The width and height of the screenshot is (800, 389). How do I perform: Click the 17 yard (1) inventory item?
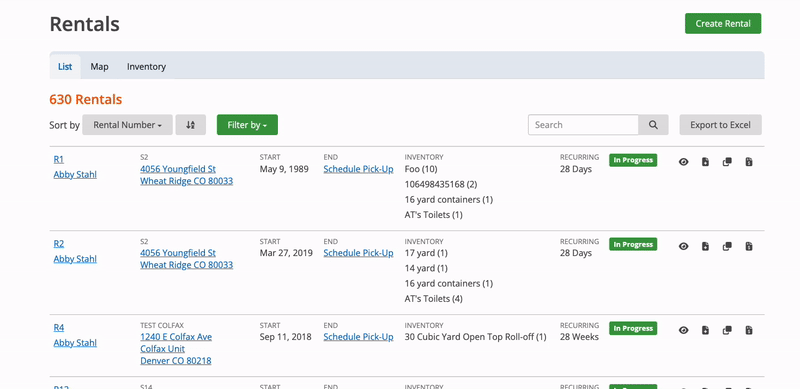[426, 253]
